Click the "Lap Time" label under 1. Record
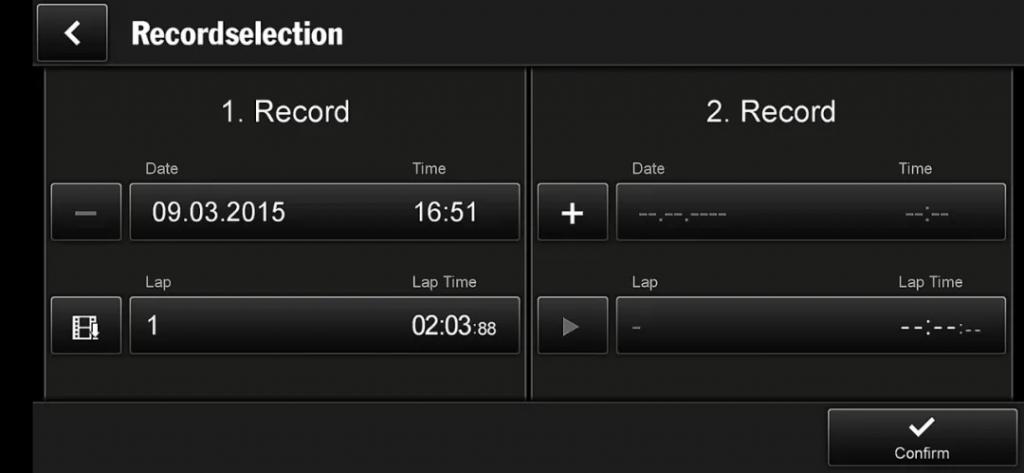Viewport: 1024px width, 473px height. (x=444, y=282)
